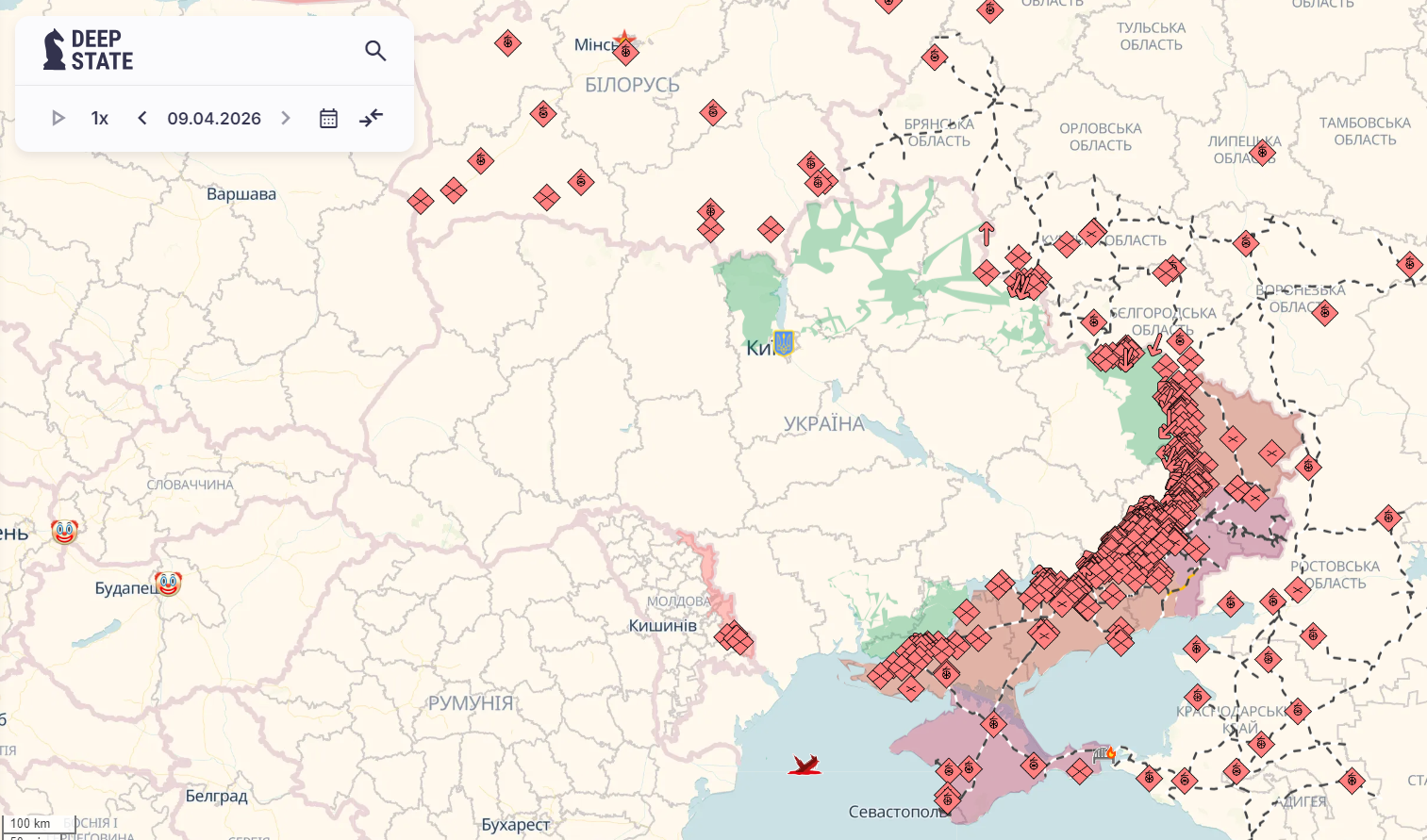Go to the previous date
The height and width of the screenshot is (840, 1427).
click(x=142, y=118)
